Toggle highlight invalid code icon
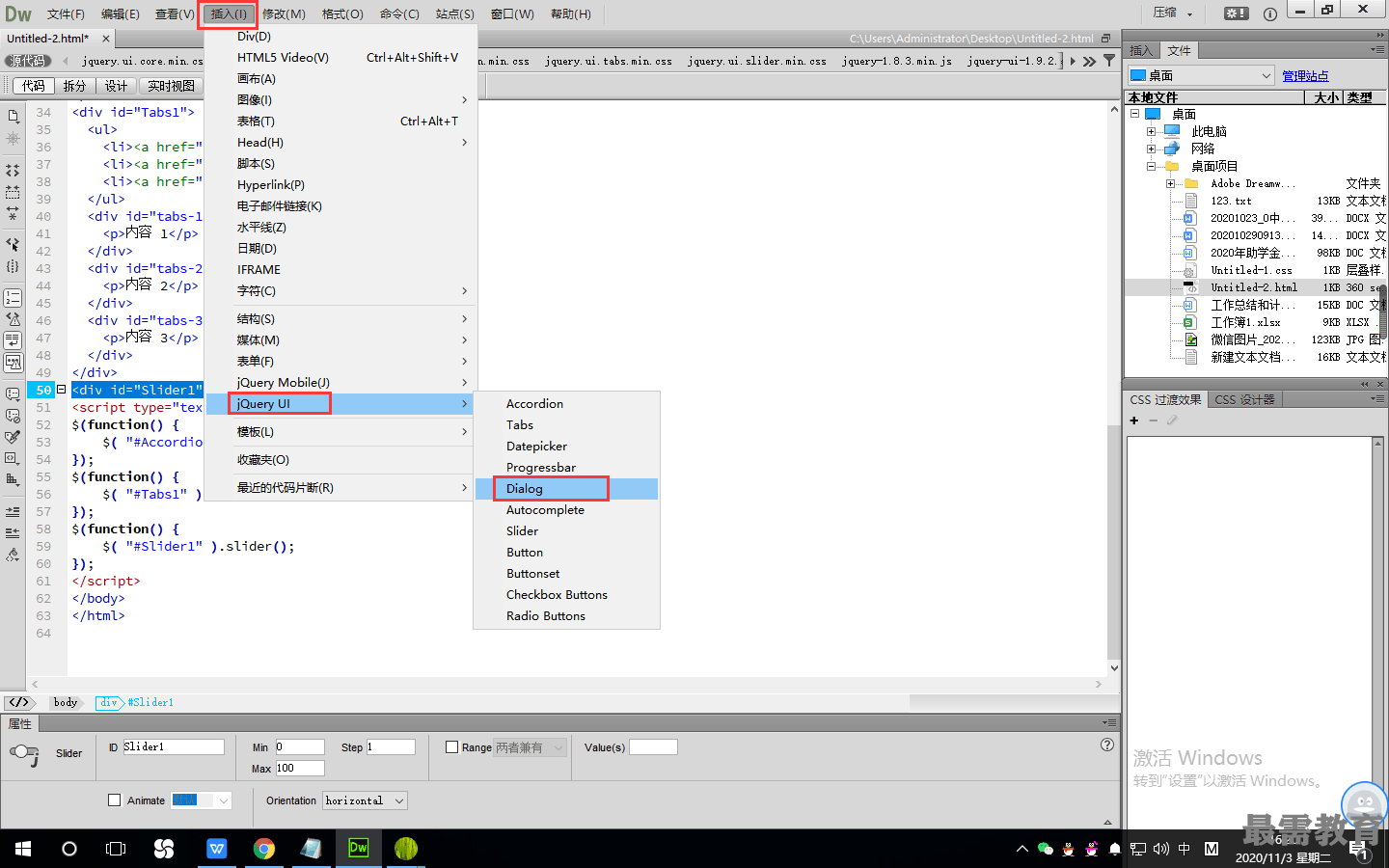The width and height of the screenshot is (1389, 868). pos(13,319)
